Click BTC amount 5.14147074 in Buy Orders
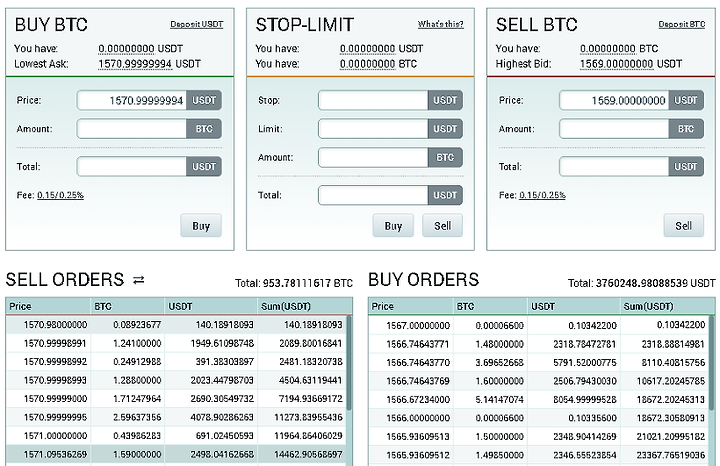This screenshot has width=720, height=466. 500,399
